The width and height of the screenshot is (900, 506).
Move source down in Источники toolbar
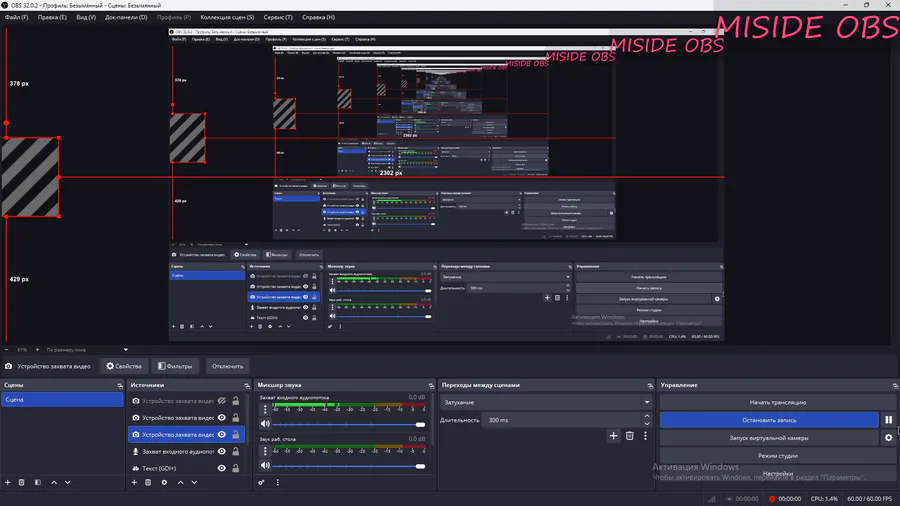point(194,482)
